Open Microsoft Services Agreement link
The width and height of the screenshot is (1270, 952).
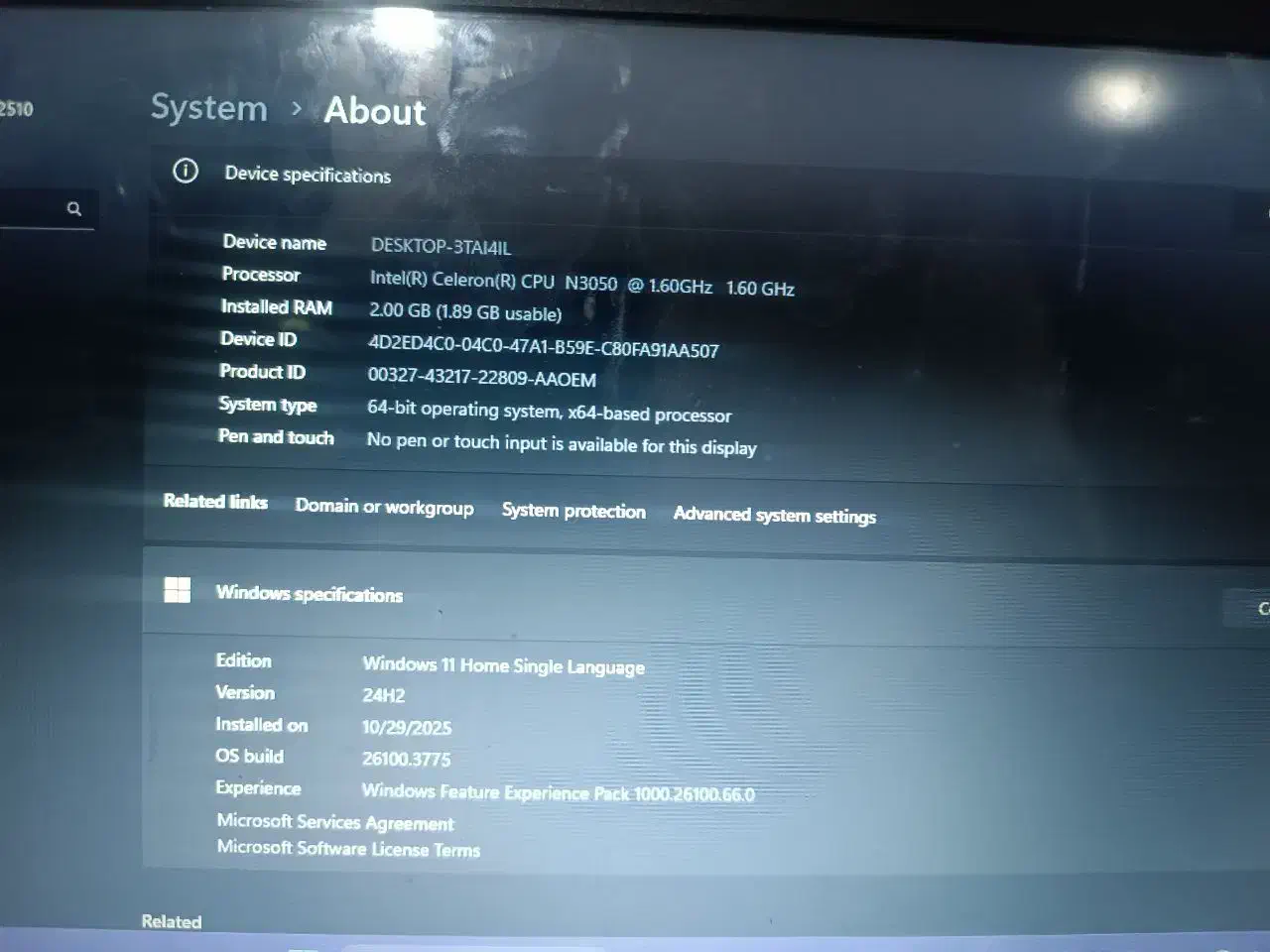335,822
